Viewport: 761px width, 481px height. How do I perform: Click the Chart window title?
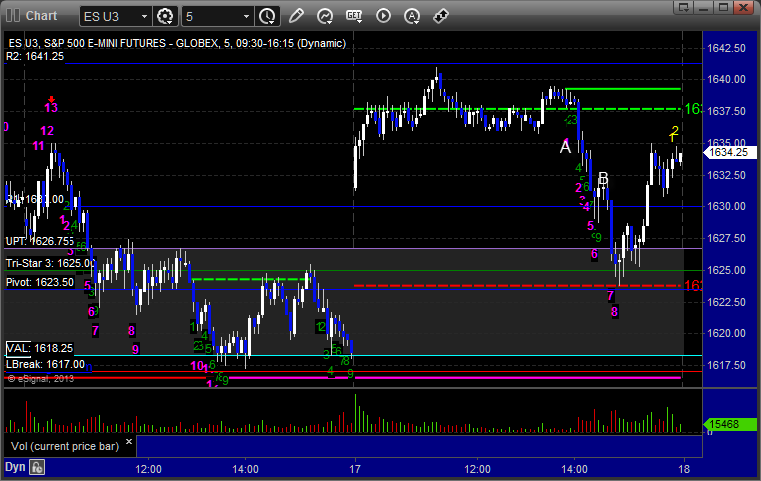[41, 16]
